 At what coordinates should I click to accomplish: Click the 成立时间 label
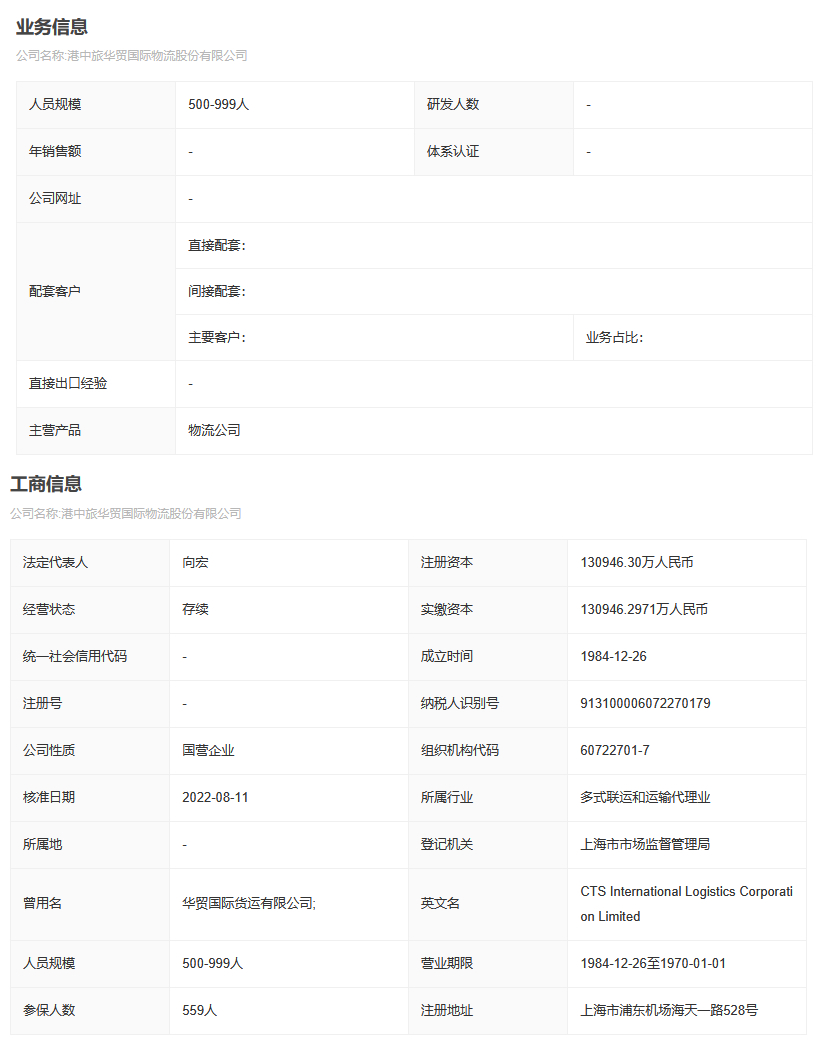(447, 656)
